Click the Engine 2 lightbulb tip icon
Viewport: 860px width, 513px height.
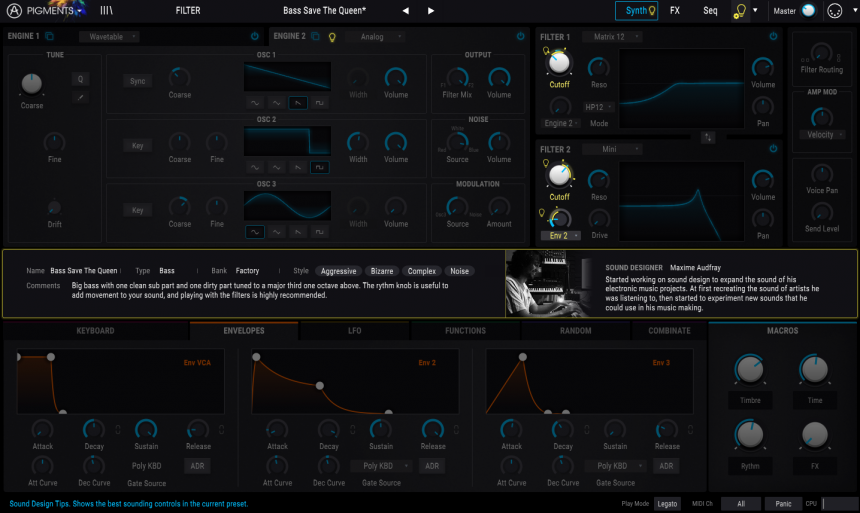coord(332,37)
